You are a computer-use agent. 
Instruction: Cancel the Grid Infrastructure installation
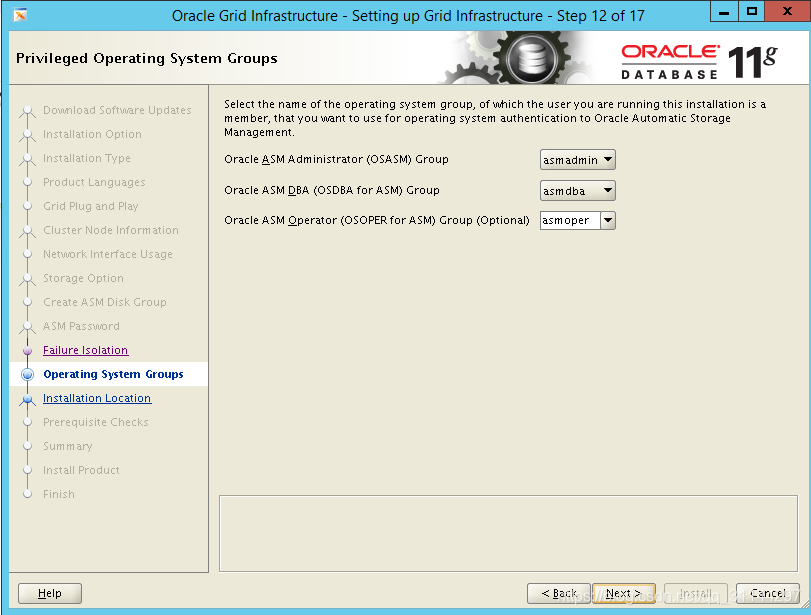pyautogui.click(x=768, y=593)
